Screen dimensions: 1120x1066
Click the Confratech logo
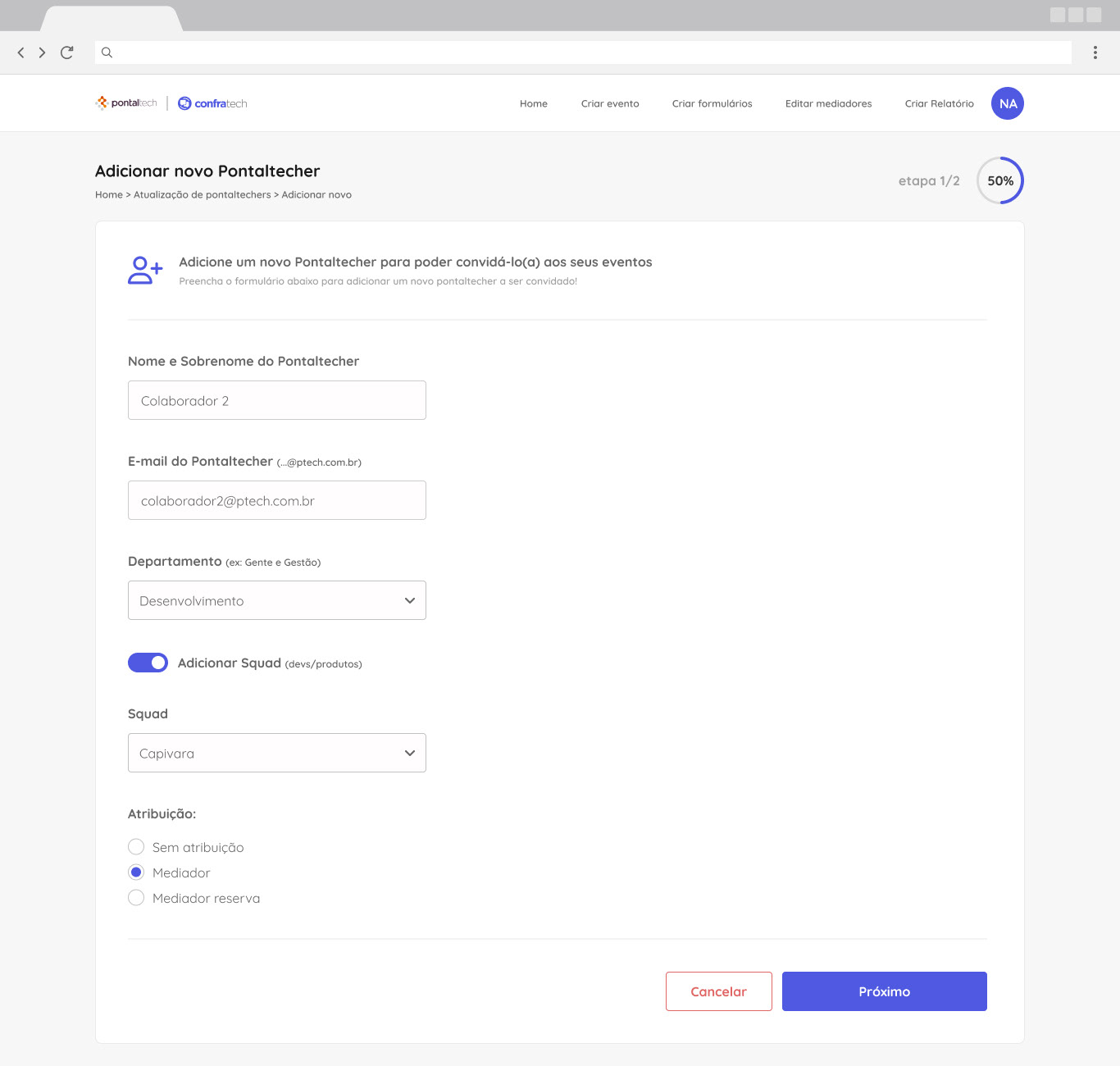coord(212,103)
